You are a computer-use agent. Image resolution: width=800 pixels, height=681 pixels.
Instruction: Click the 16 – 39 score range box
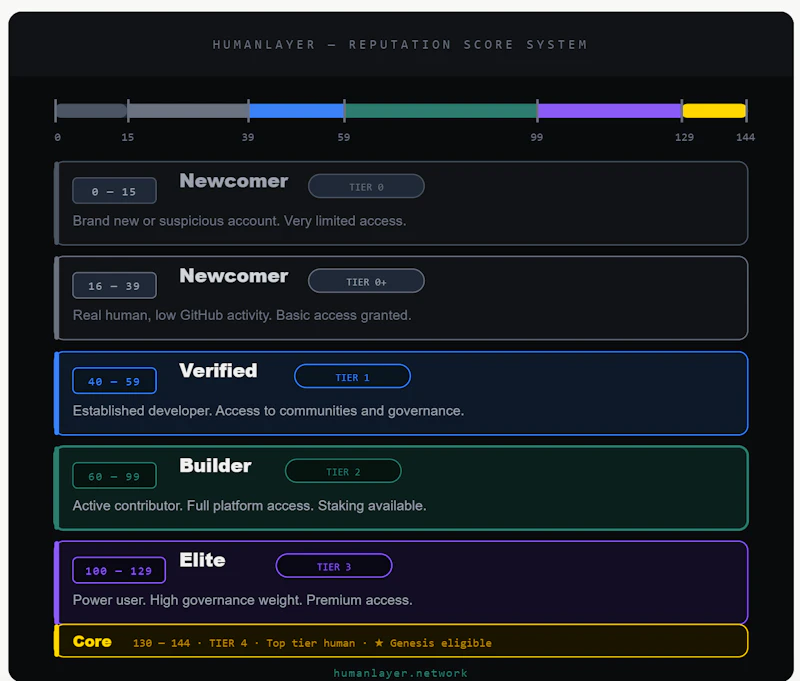(114, 286)
